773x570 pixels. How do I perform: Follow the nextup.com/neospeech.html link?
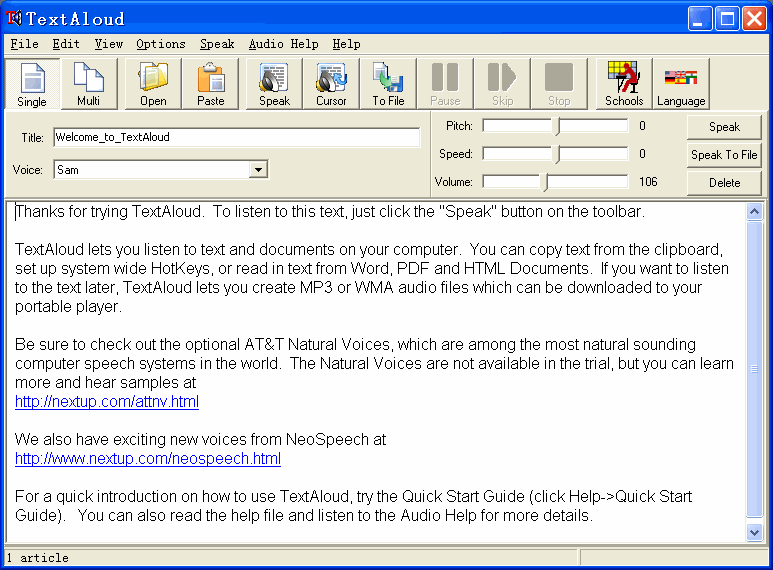tap(148, 459)
